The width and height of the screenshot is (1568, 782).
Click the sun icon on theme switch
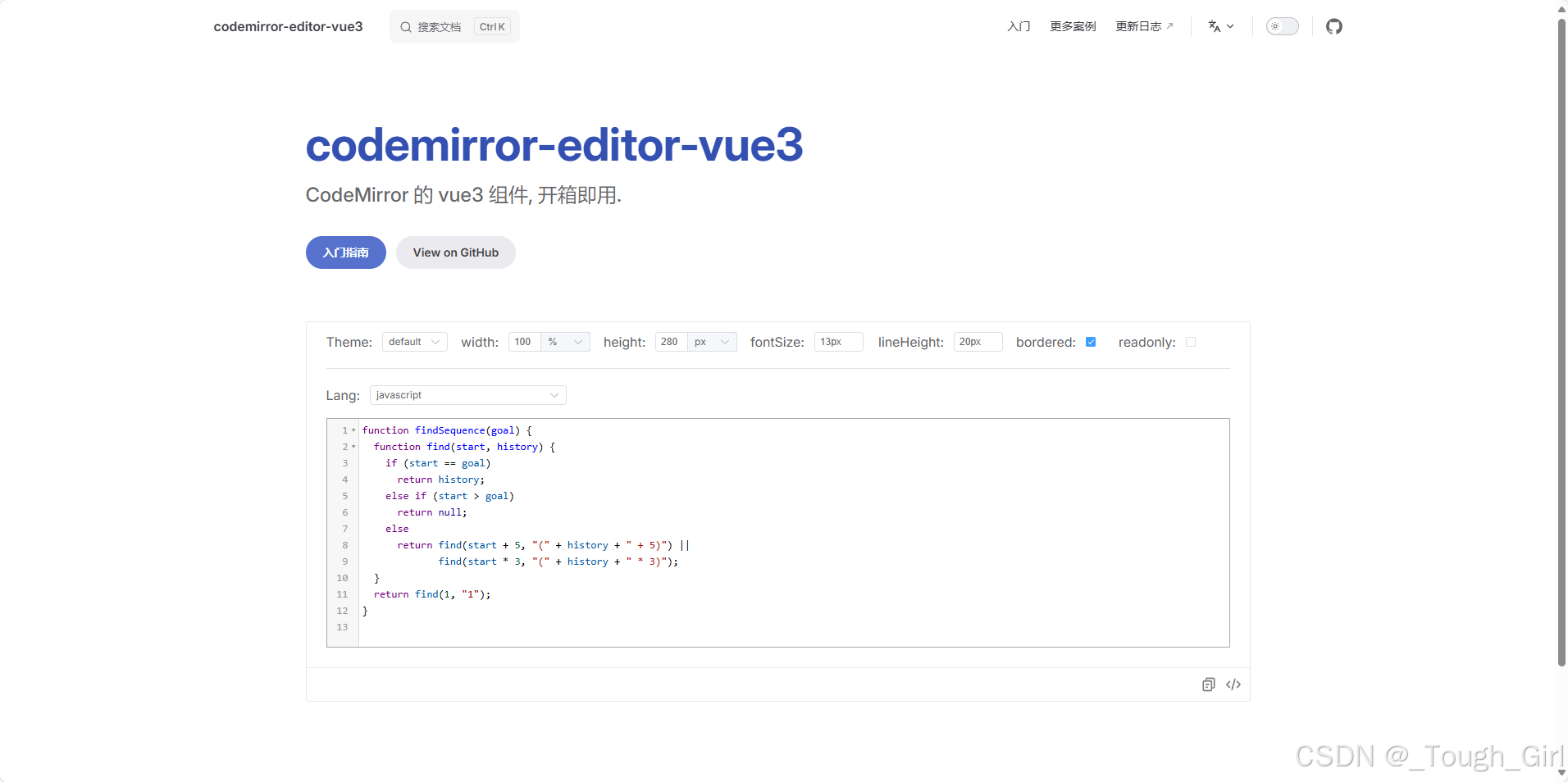(x=1275, y=26)
